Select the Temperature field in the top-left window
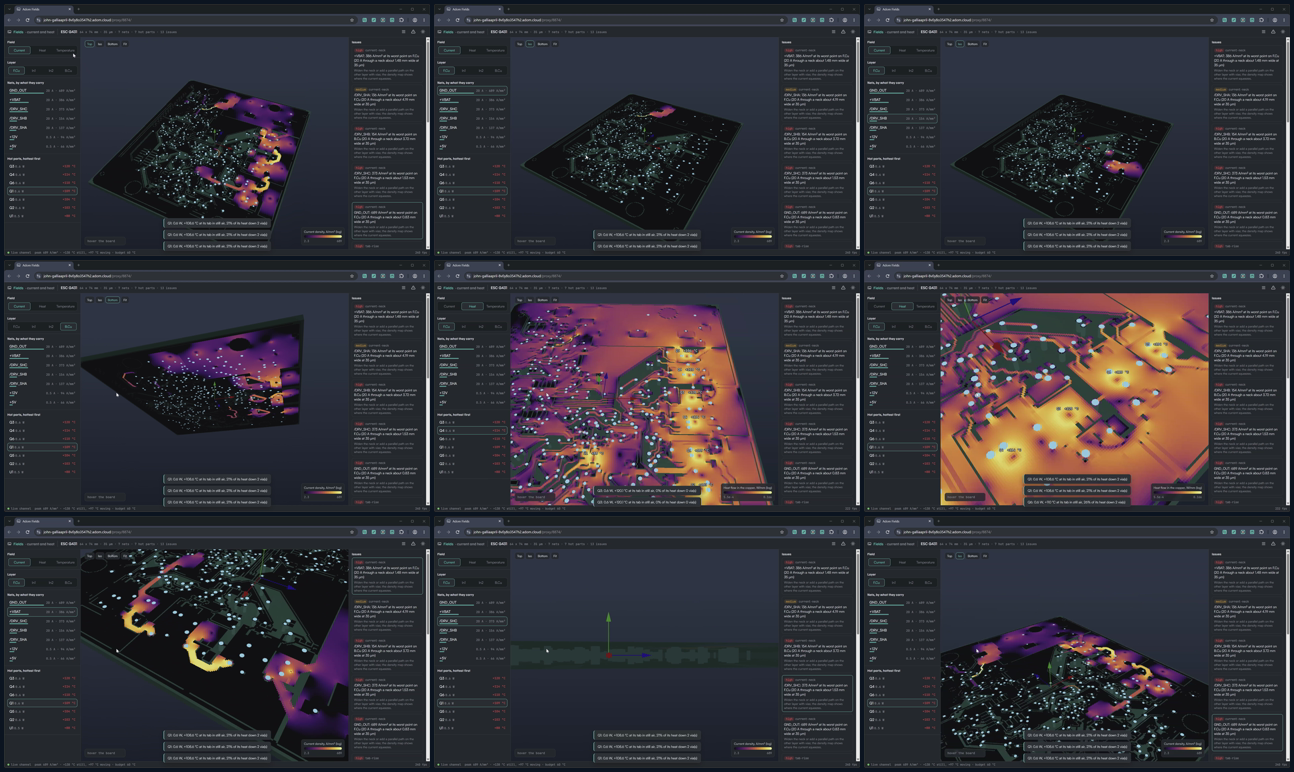This screenshot has height=772, width=1294. coord(65,50)
